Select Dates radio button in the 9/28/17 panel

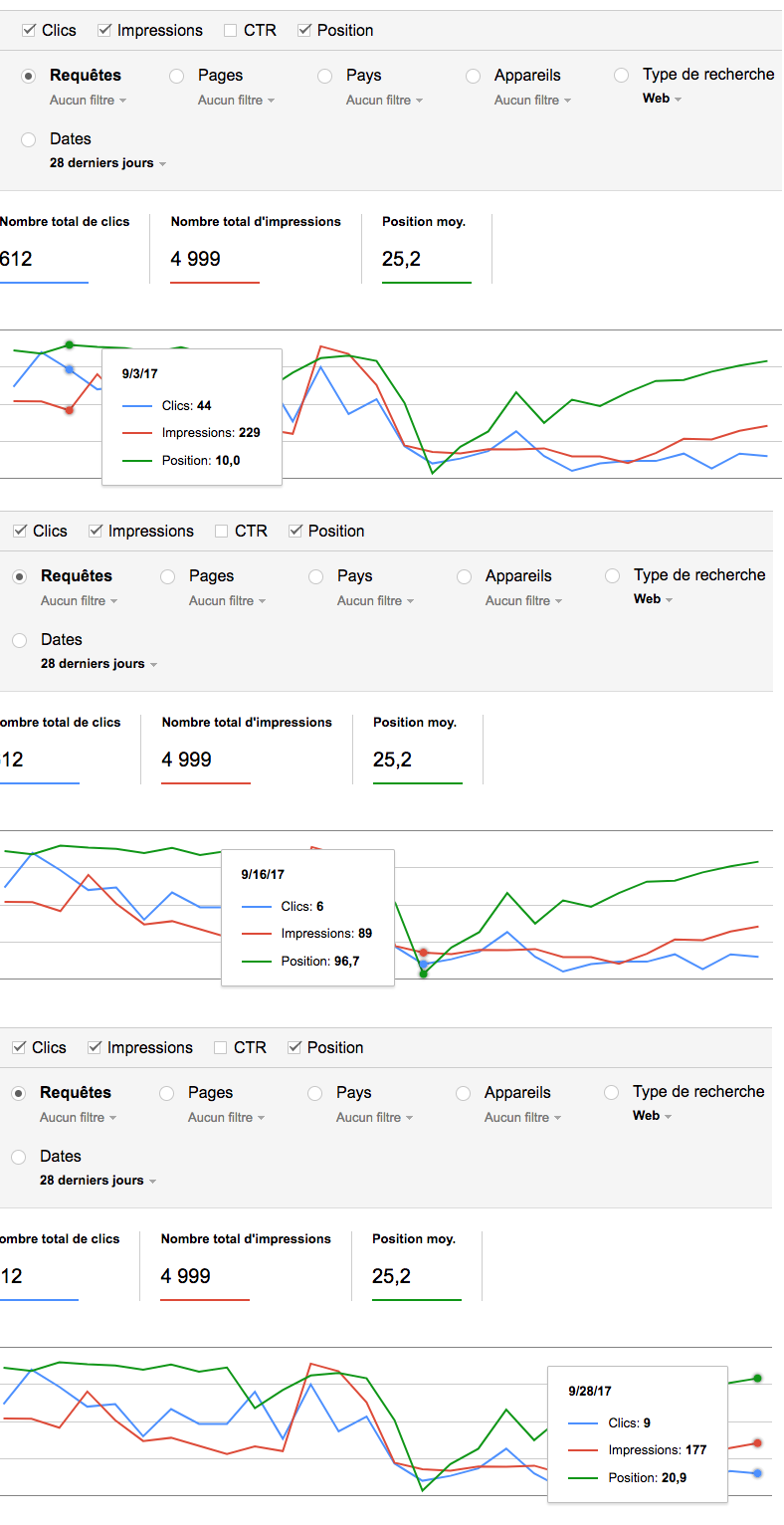point(19,1158)
